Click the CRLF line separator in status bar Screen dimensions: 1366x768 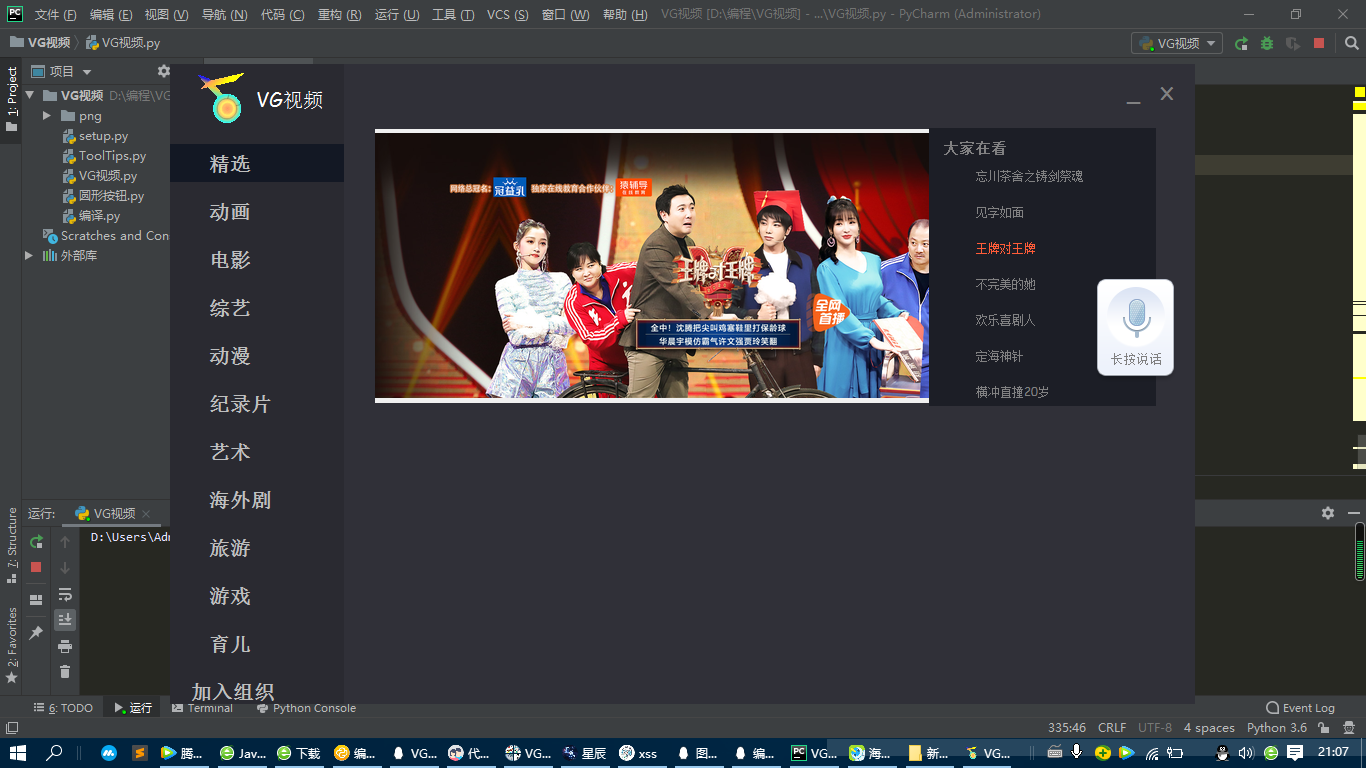pyautogui.click(x=1112, y=728)
